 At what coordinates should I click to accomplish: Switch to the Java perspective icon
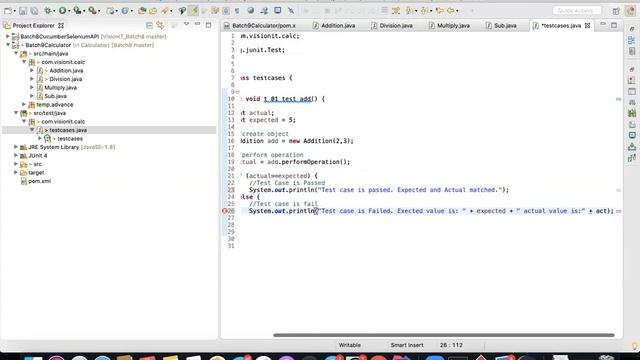(x=631, y=11)
